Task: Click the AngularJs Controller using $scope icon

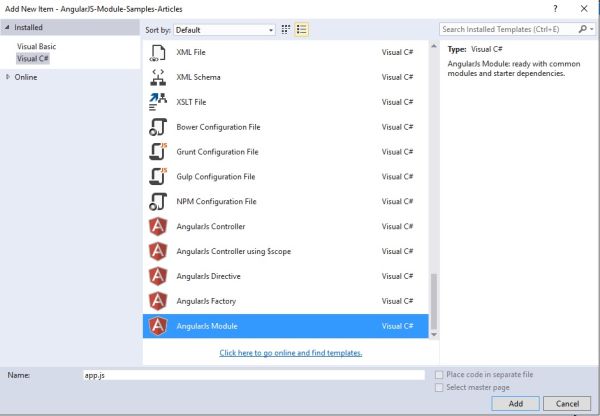Action: 158,251
